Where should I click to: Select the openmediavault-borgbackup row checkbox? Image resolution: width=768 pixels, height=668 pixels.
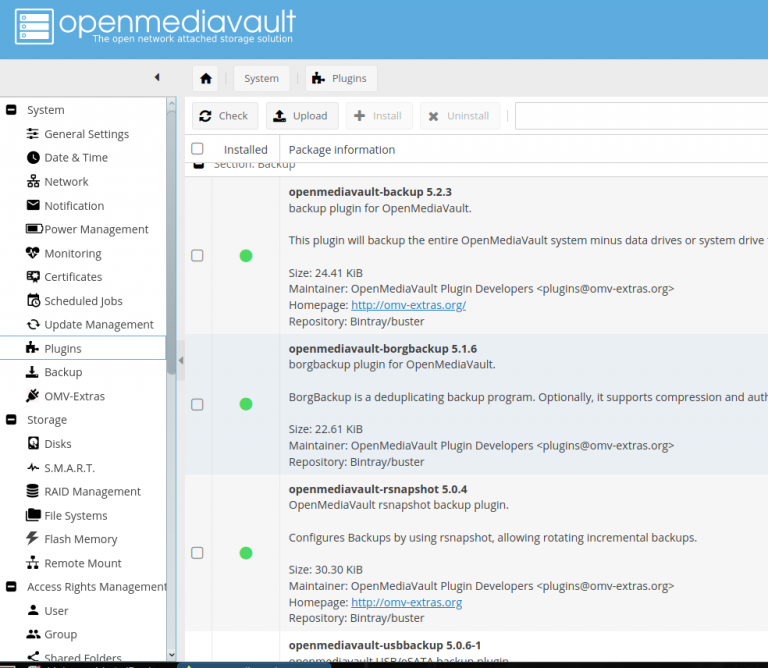tap(197, 405)
